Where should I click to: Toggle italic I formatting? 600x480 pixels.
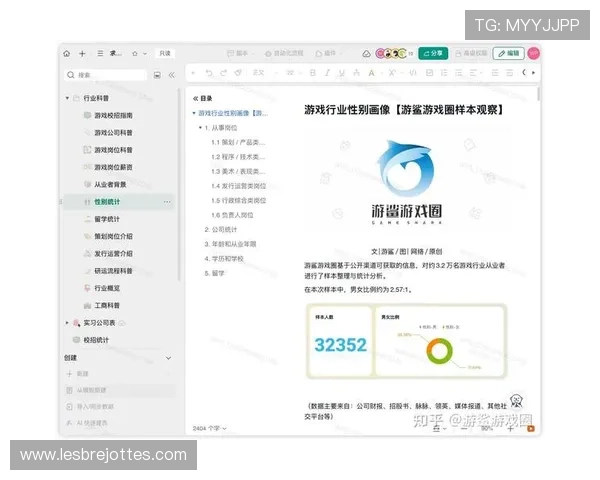(x=327, y=73)
